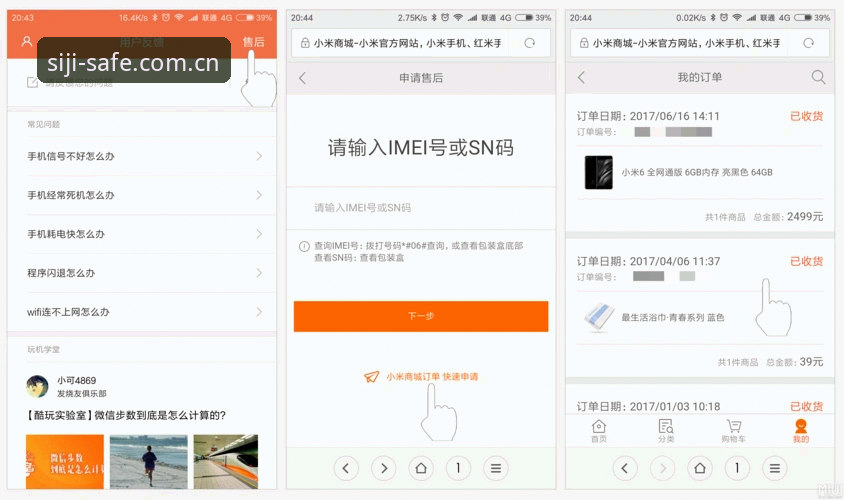Click the 2499元 order total

[x=805, y=216]
